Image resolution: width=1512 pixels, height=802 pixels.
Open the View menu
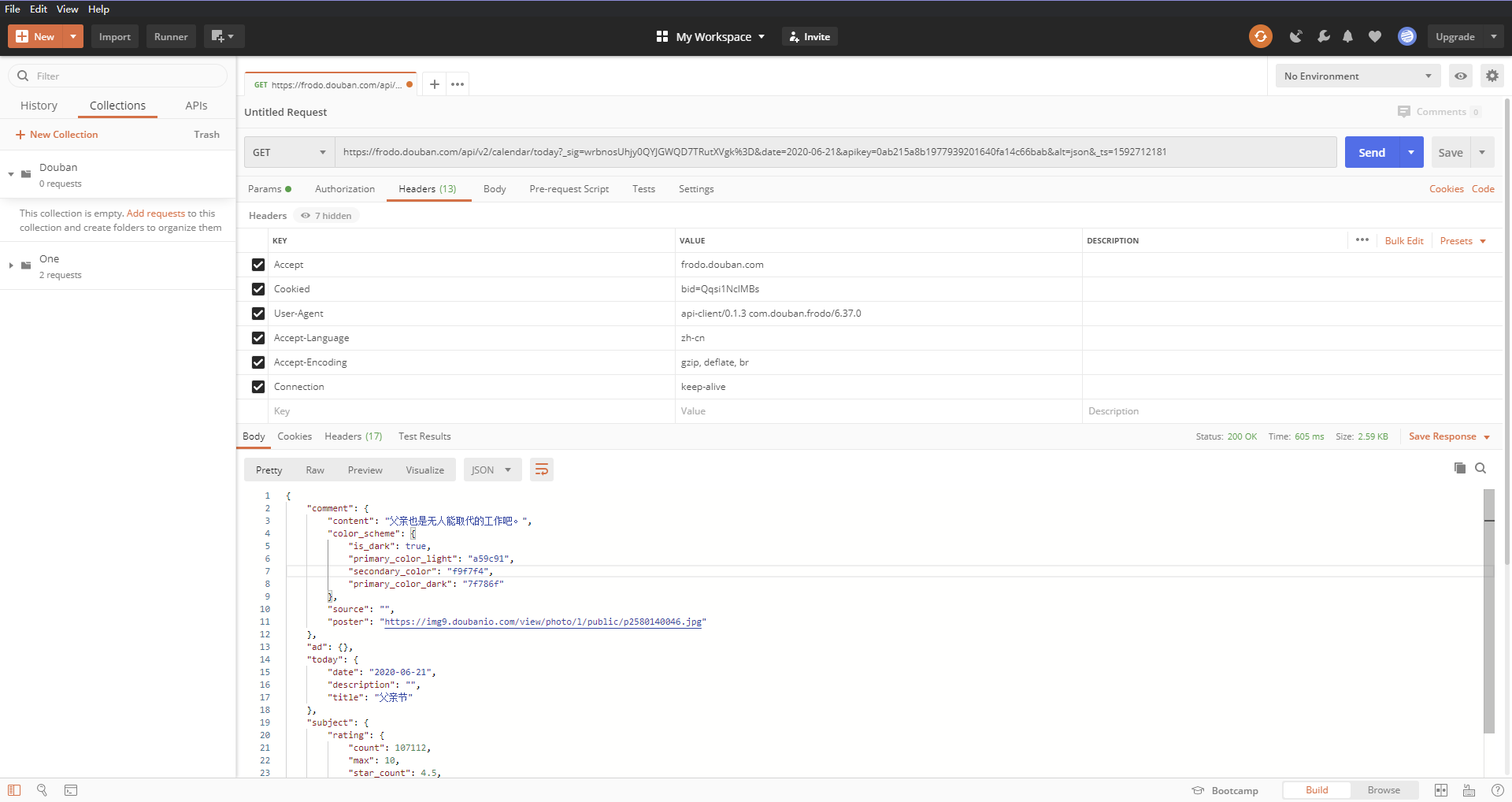67,9
